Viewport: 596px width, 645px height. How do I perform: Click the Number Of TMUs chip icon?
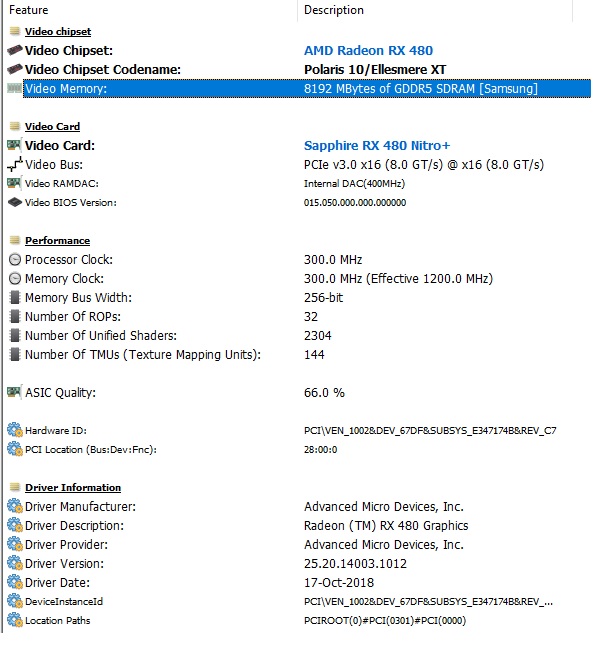click(15, 354)
